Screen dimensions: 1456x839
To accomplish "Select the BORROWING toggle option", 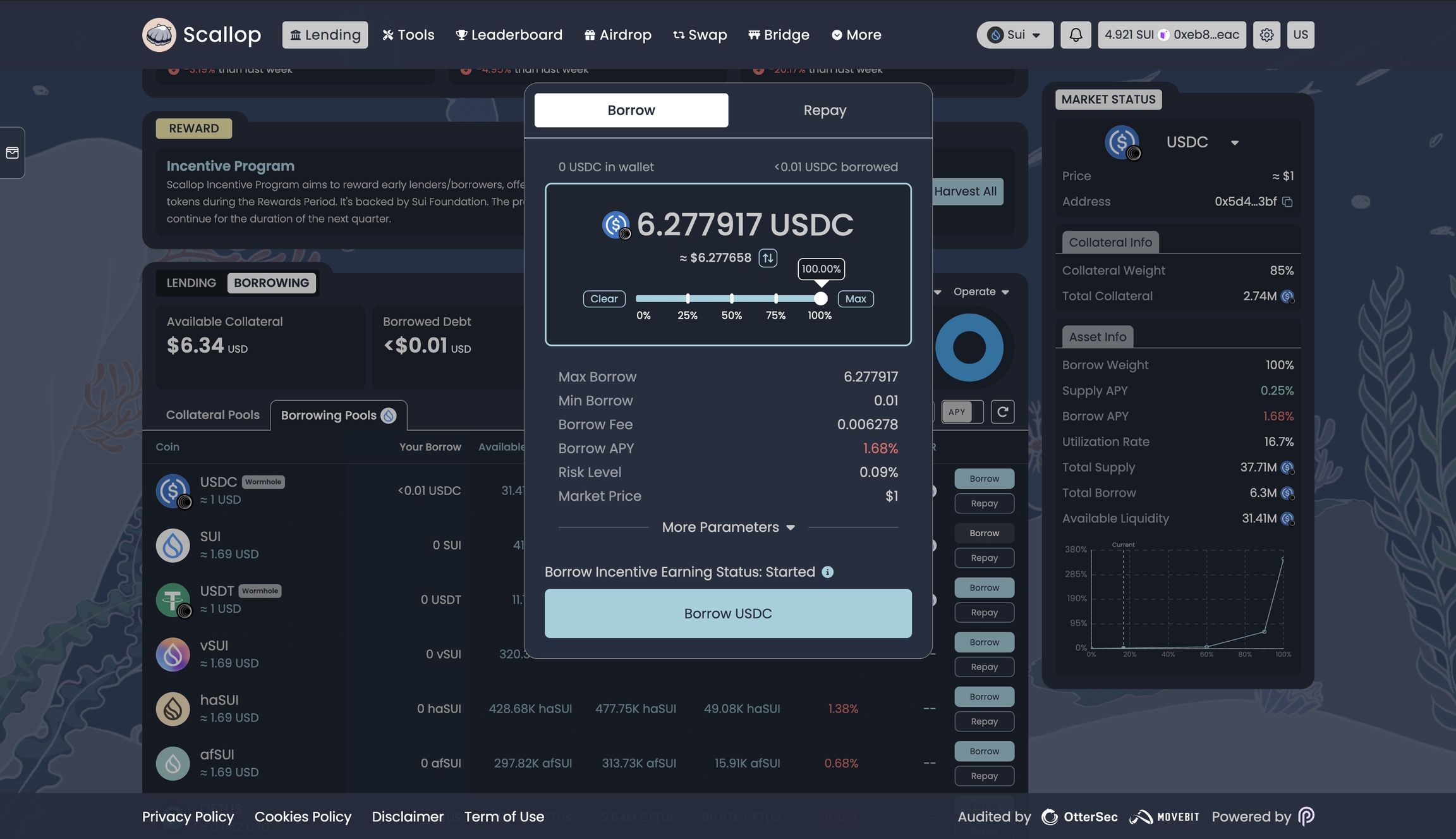I will (271, 283).
